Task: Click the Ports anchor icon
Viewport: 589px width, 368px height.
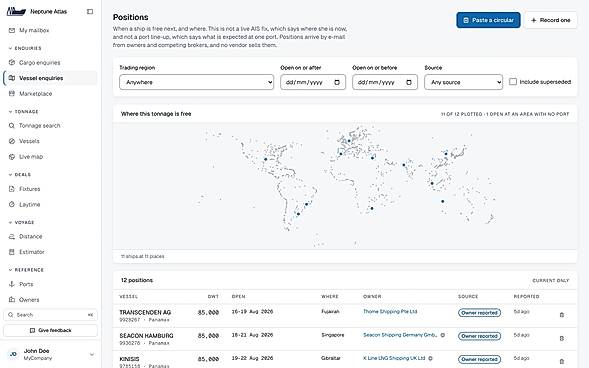Action: pyautogui.click(x=12, y=284)
